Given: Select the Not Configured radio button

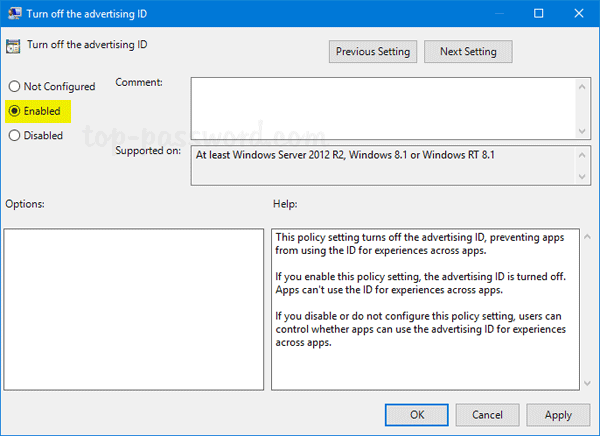Looking at the screenshot, I should 14,87.
